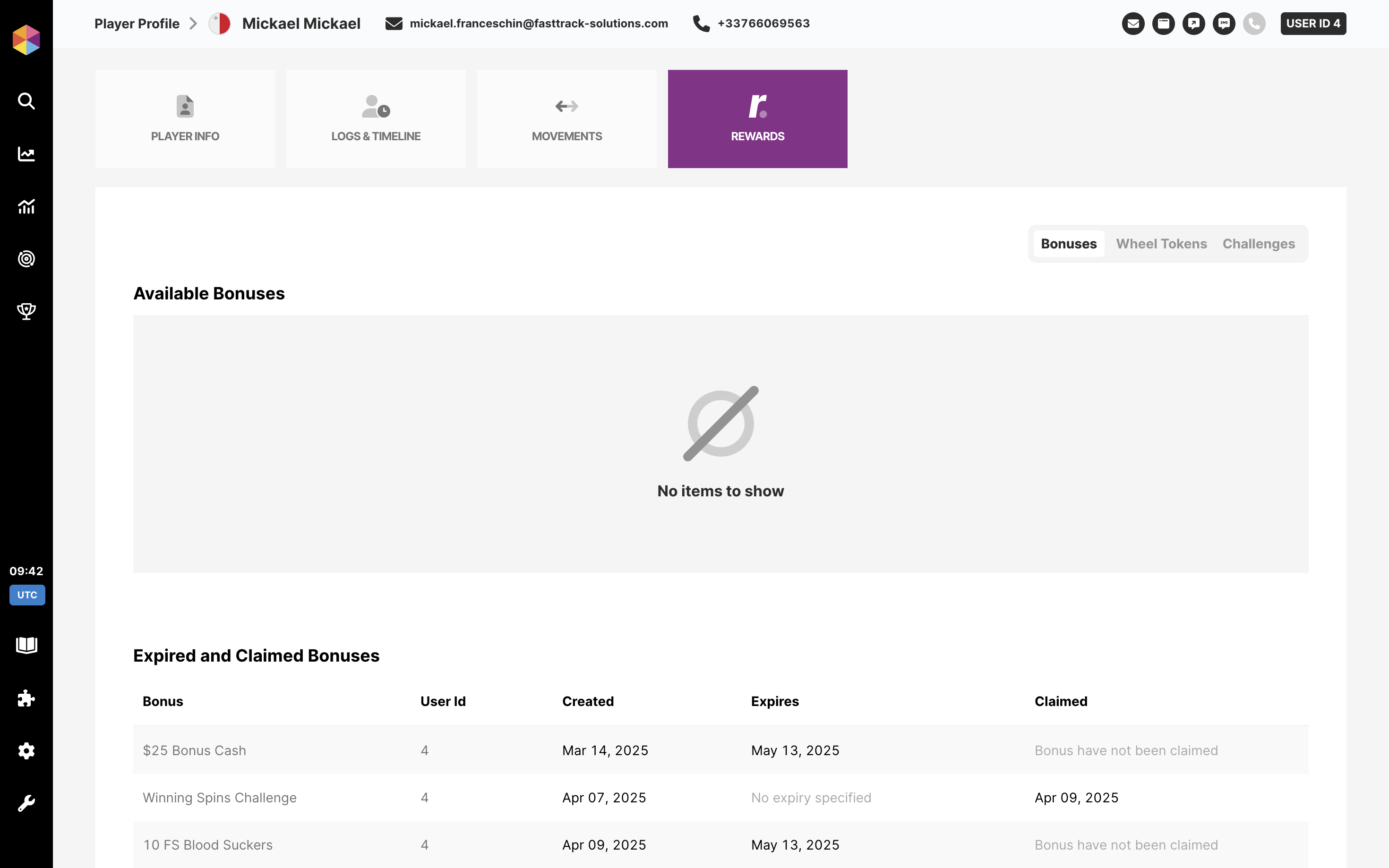The image size is (1389, 868).
Task: Click the trophy icon in sidebar
Action: click(x=26, y=311)
